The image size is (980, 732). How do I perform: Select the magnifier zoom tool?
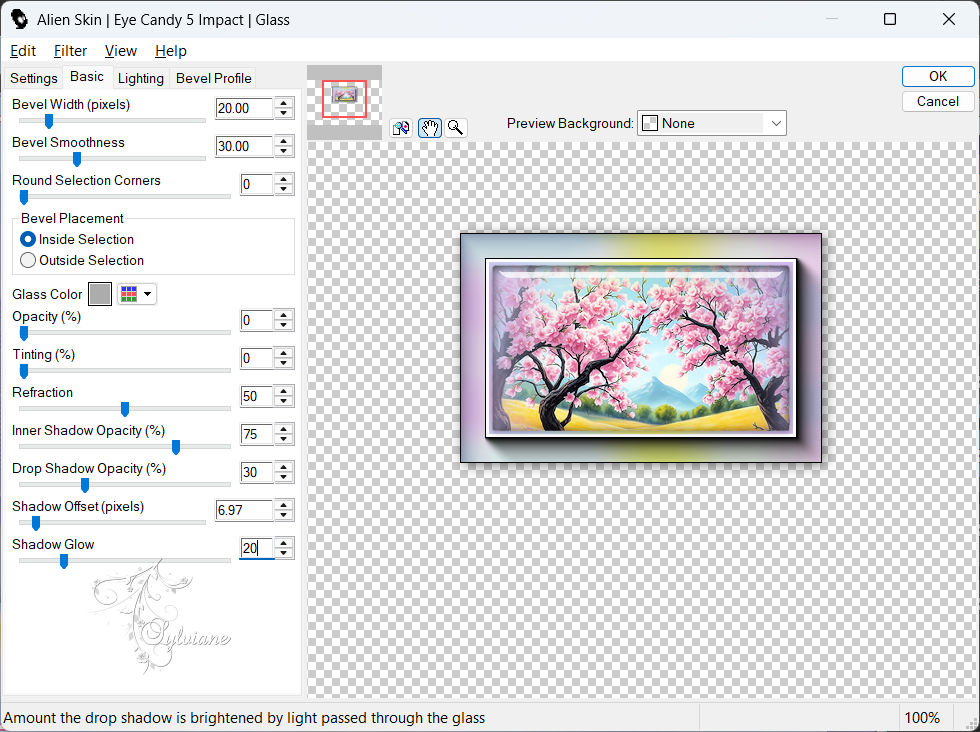[456, 128]
